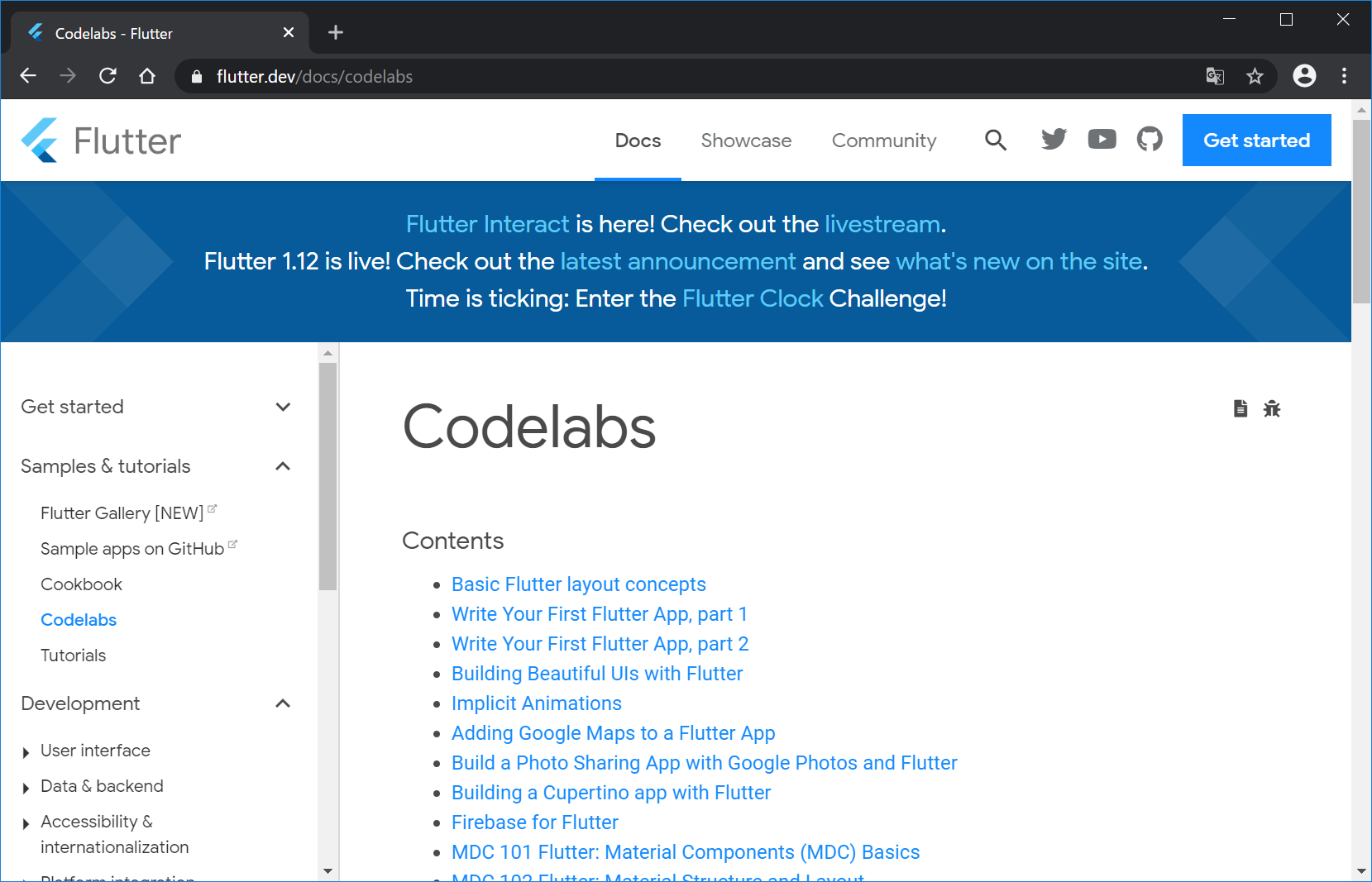1372x882 pixels.
Task: Click the Google Translate icon in address bar
Action: [x=1215, y=77]
